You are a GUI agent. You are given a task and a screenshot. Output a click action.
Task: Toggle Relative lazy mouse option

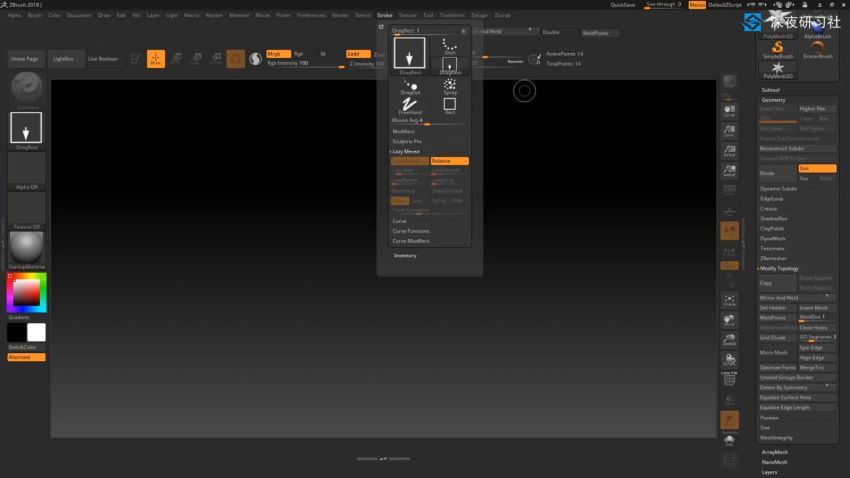pyautogui.click(x=449, y=161)
